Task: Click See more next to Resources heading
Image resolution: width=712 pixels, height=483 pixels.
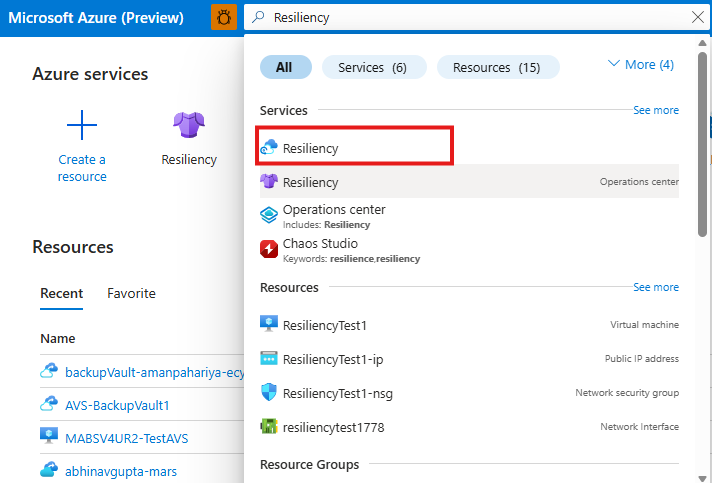Action: pos(655,287)
